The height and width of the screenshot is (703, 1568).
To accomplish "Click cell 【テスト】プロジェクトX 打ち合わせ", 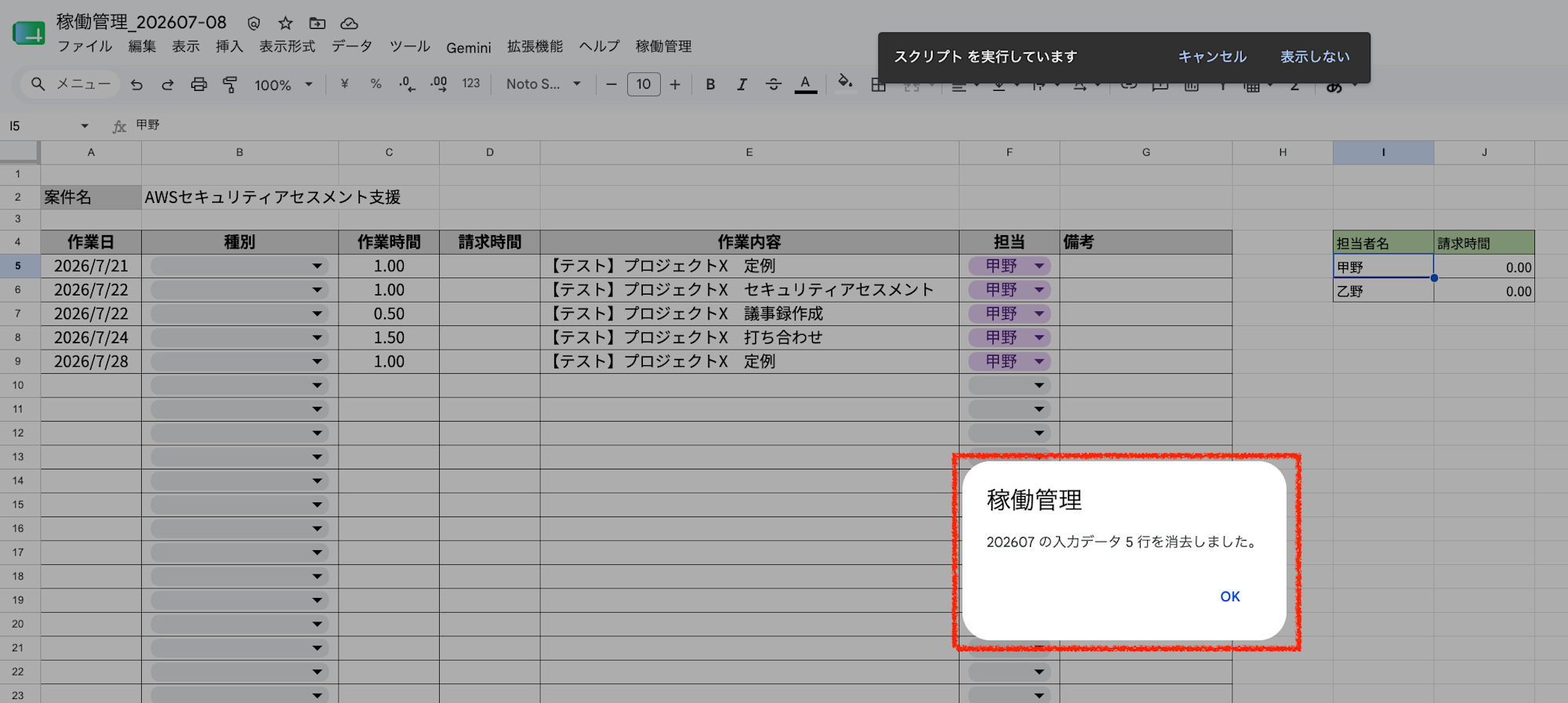I will tap(750, 338).
